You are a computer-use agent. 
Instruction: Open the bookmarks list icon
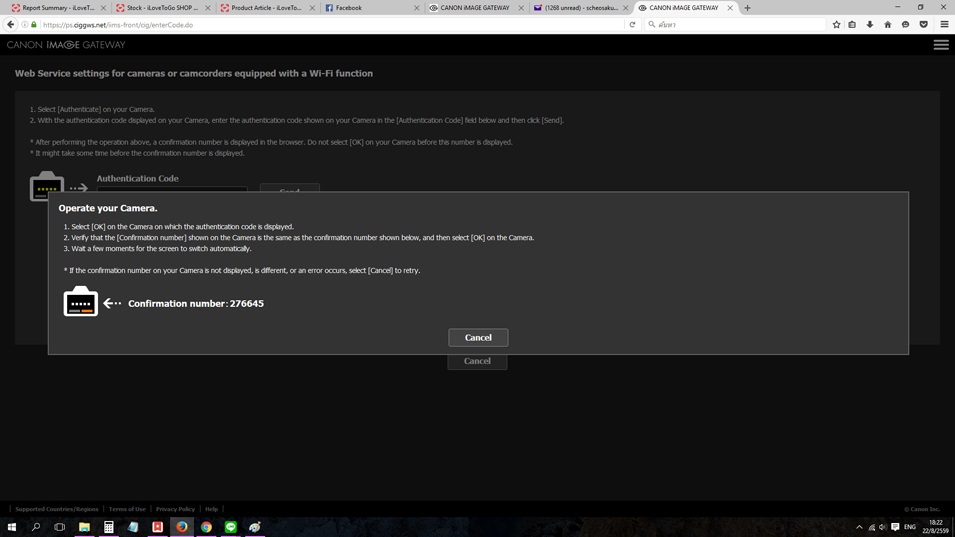tap(852, 24)
